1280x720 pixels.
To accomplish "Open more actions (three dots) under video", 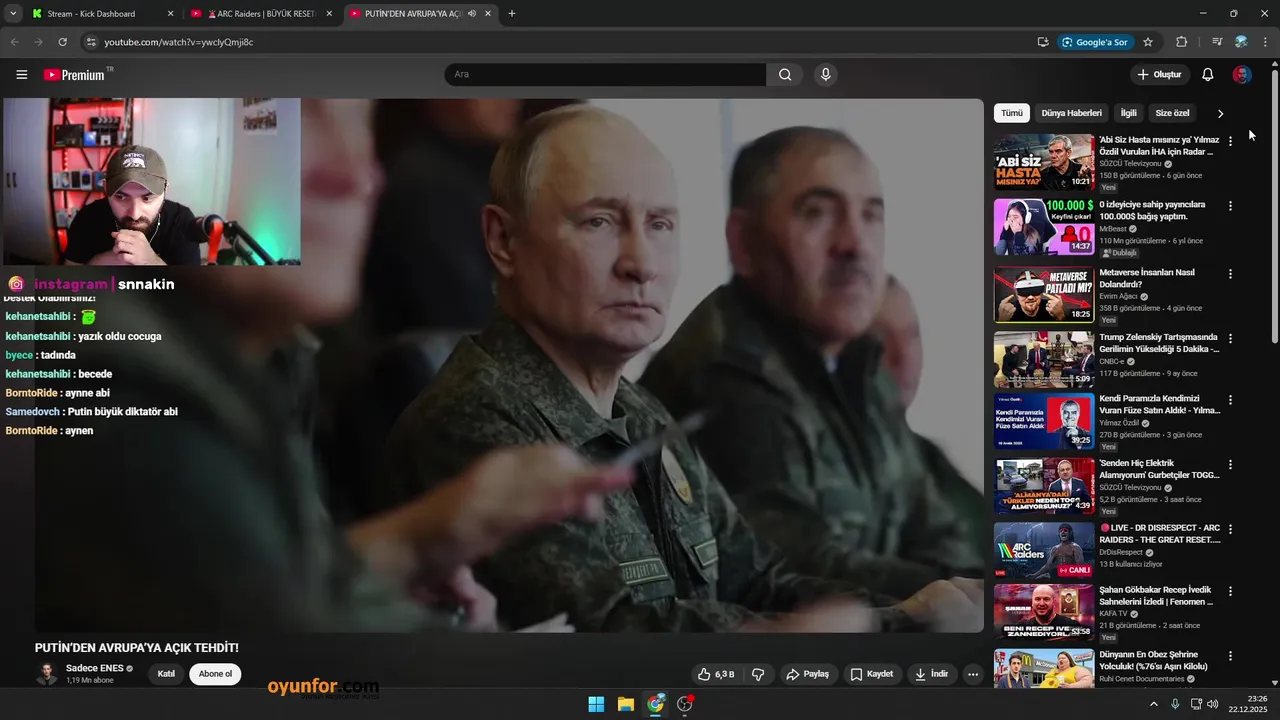I will pos(972,674).
